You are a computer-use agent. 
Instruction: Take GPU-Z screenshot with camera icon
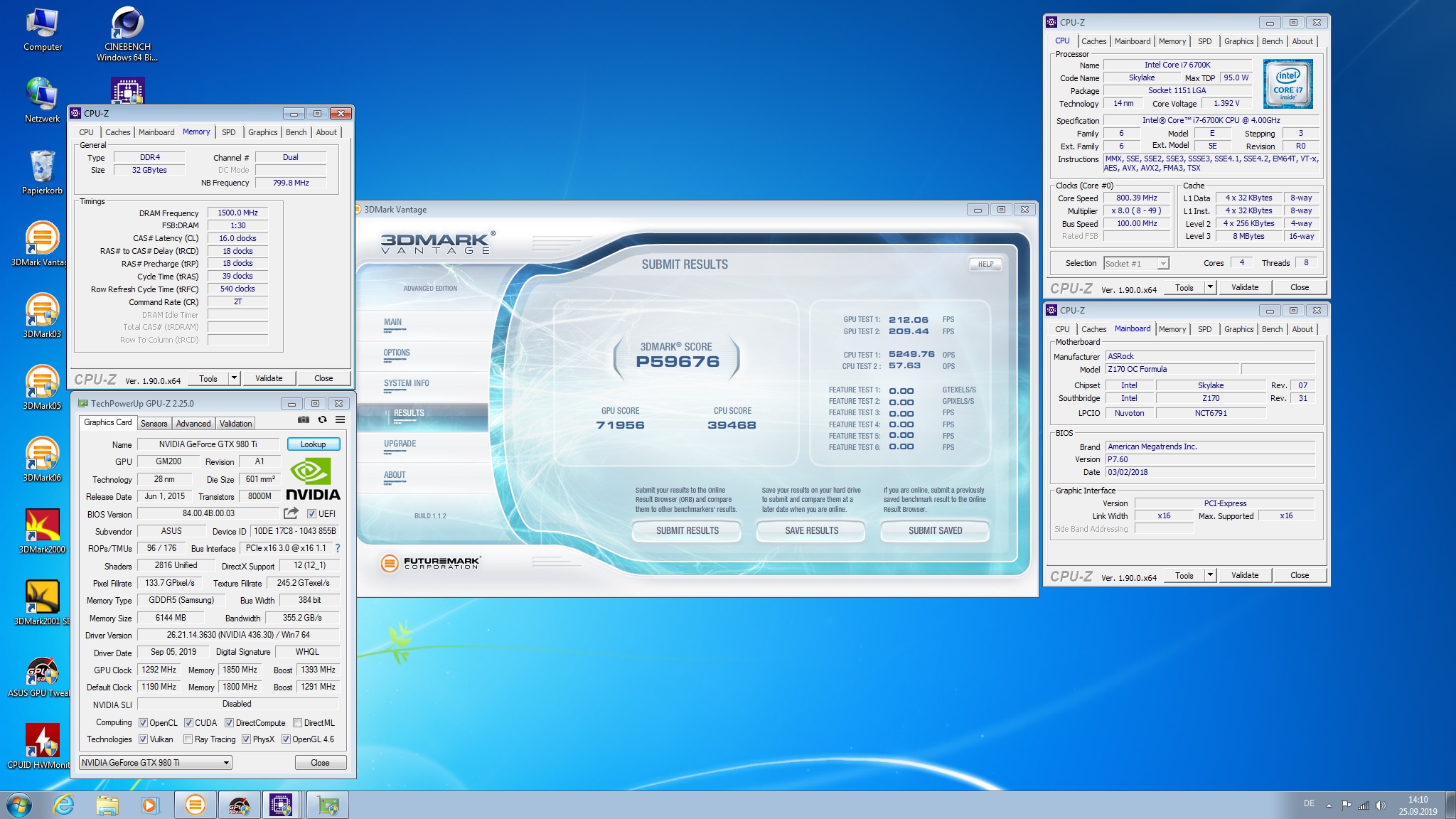coord(304,420)
